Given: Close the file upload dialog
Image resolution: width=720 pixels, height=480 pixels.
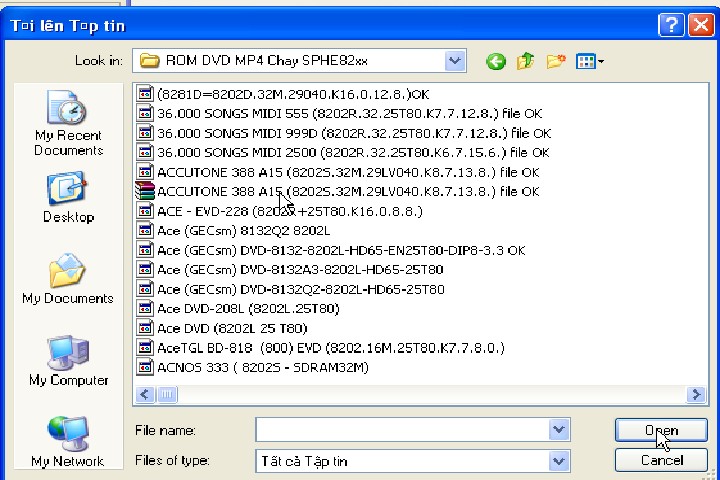Looking at the screenshot, I should pyautogui.click(x=701, y=24).
